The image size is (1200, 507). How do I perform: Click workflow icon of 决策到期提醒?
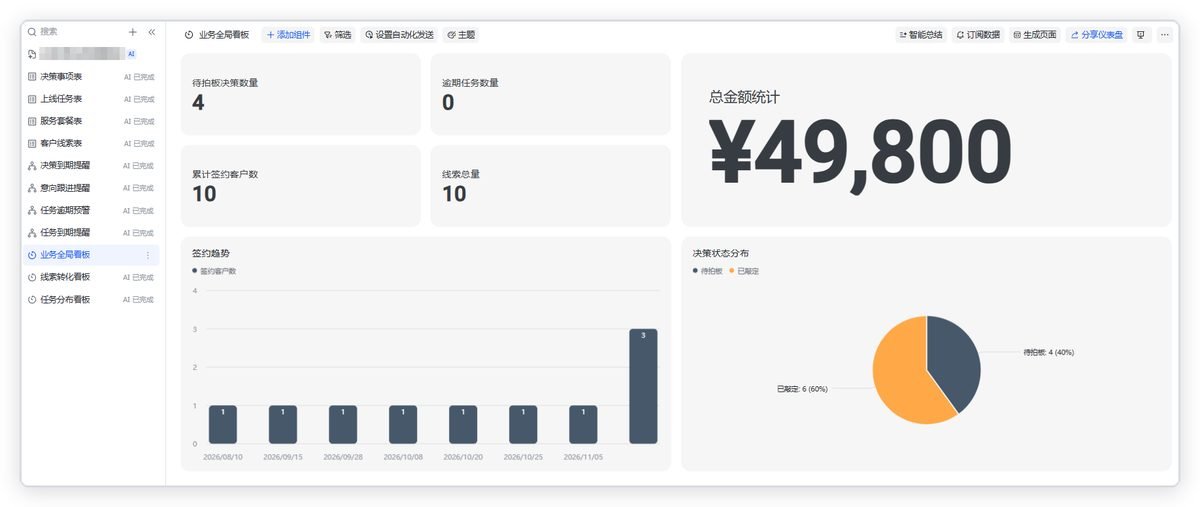tap(32, 166)
